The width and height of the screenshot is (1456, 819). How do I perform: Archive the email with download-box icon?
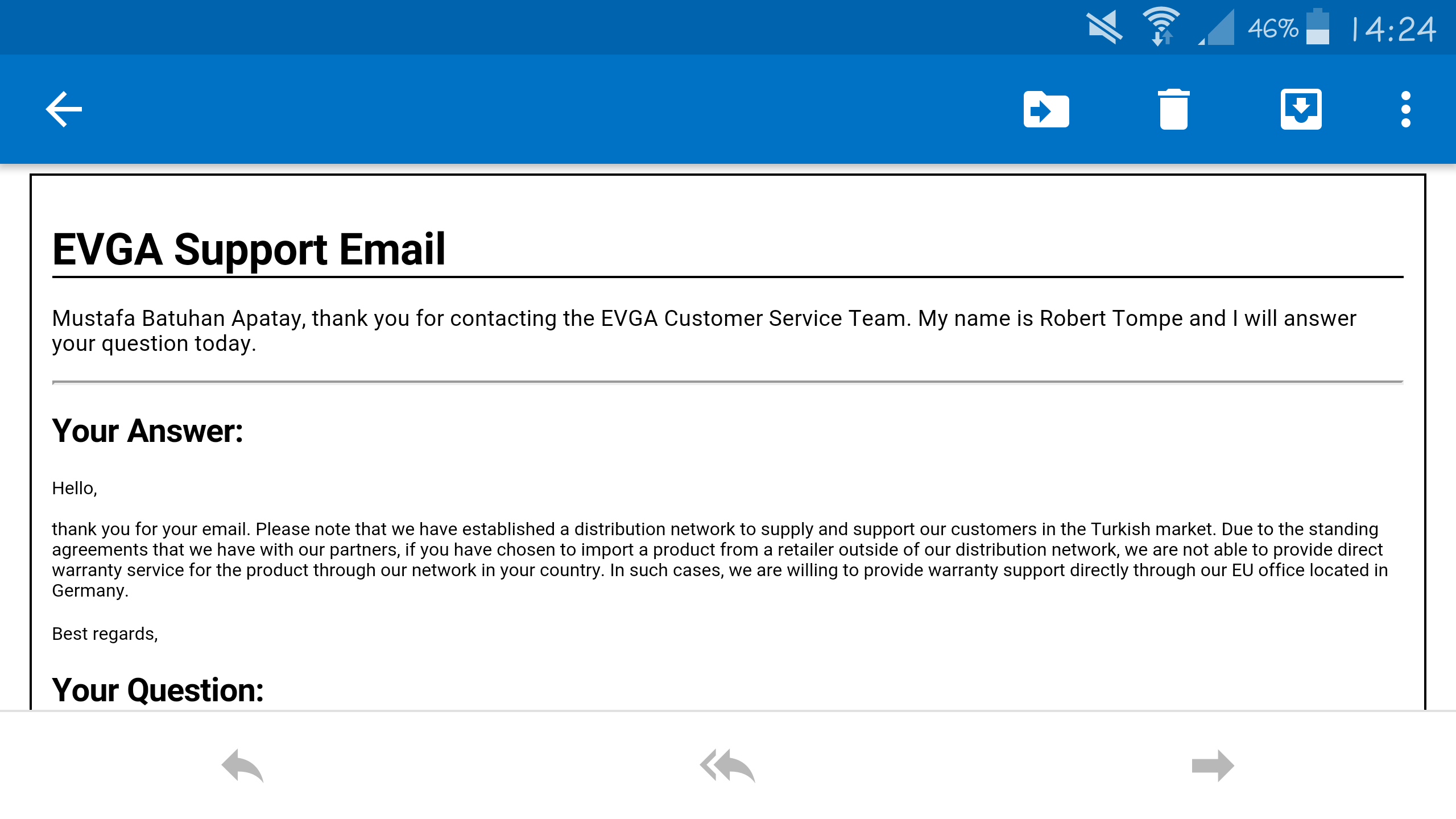(1301, 109)
